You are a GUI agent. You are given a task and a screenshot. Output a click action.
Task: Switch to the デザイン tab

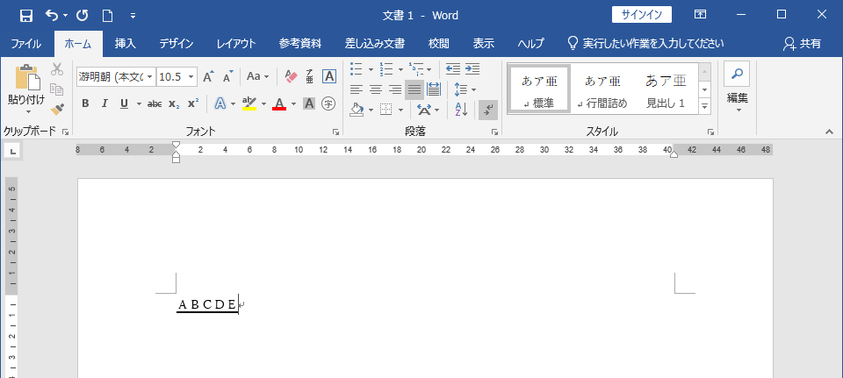176,44
